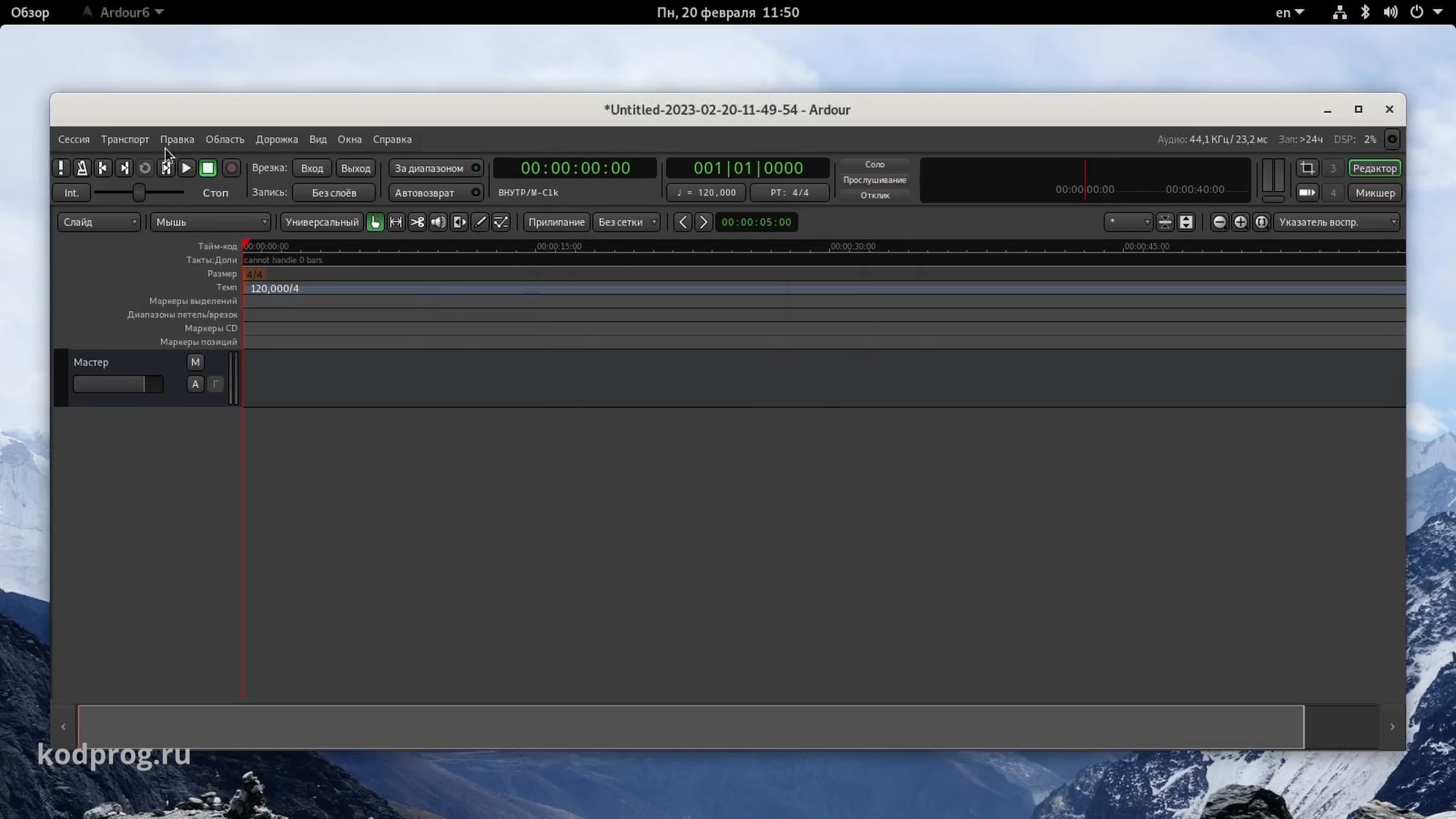Click the PT: 4/4 meter button
The width and height of the screenshot is (1456, 819).
pyautogui.click(x=789, y=193)
